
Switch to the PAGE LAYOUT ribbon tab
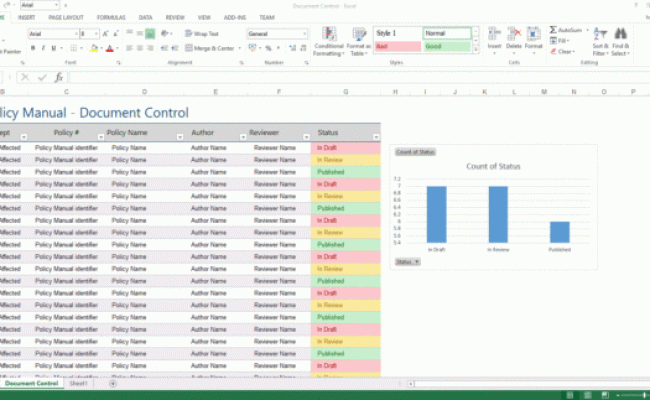click(66, 17)
